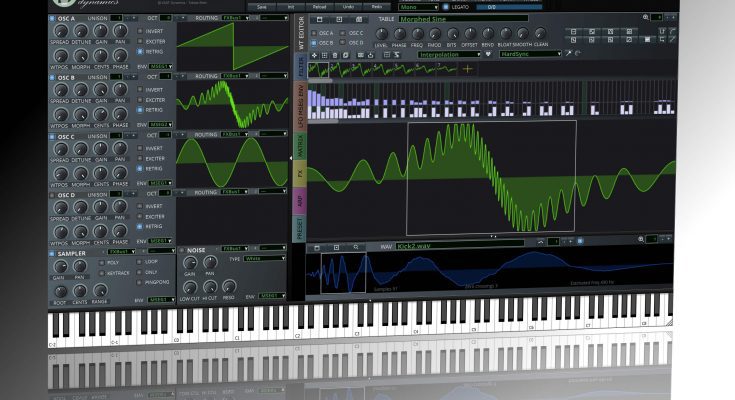This screenshot has width=735, height=400.
Task: Open the HardSync dropdown
Action: pyautogui.click(x=530, y=55)
